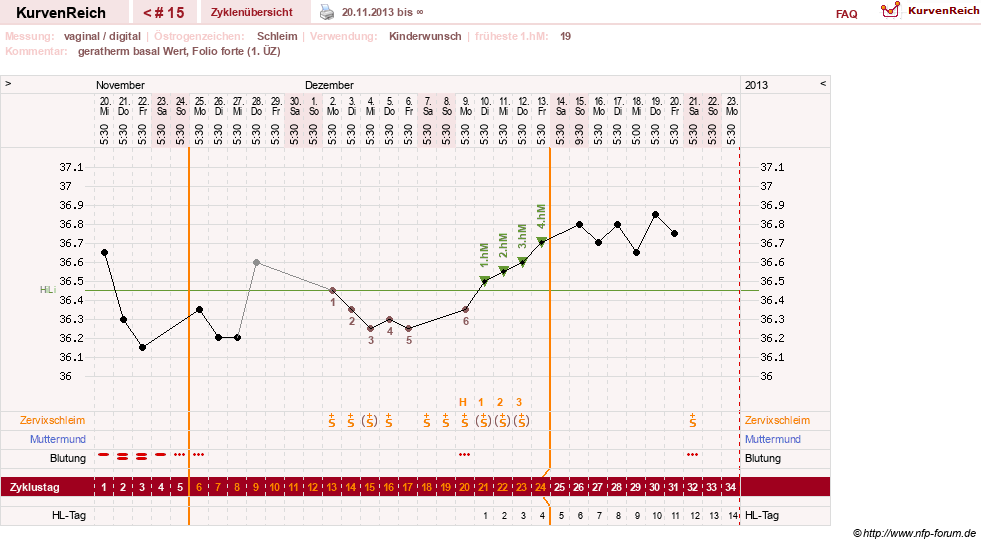
Task: Select the 2.hM temperature triangle marker
Action: click(504, 271)
